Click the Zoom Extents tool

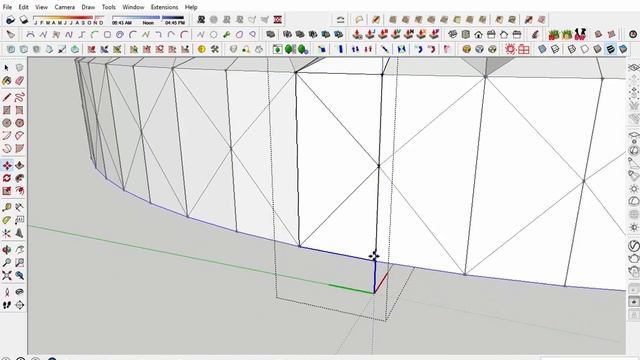tap(7, 276)
